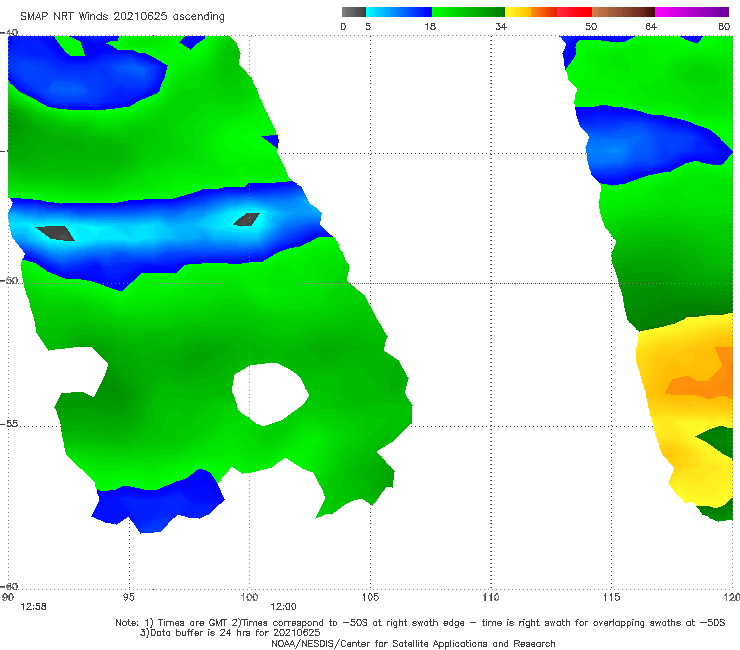Click the magenta 64-80 segment of color bar

coord(692,12)
